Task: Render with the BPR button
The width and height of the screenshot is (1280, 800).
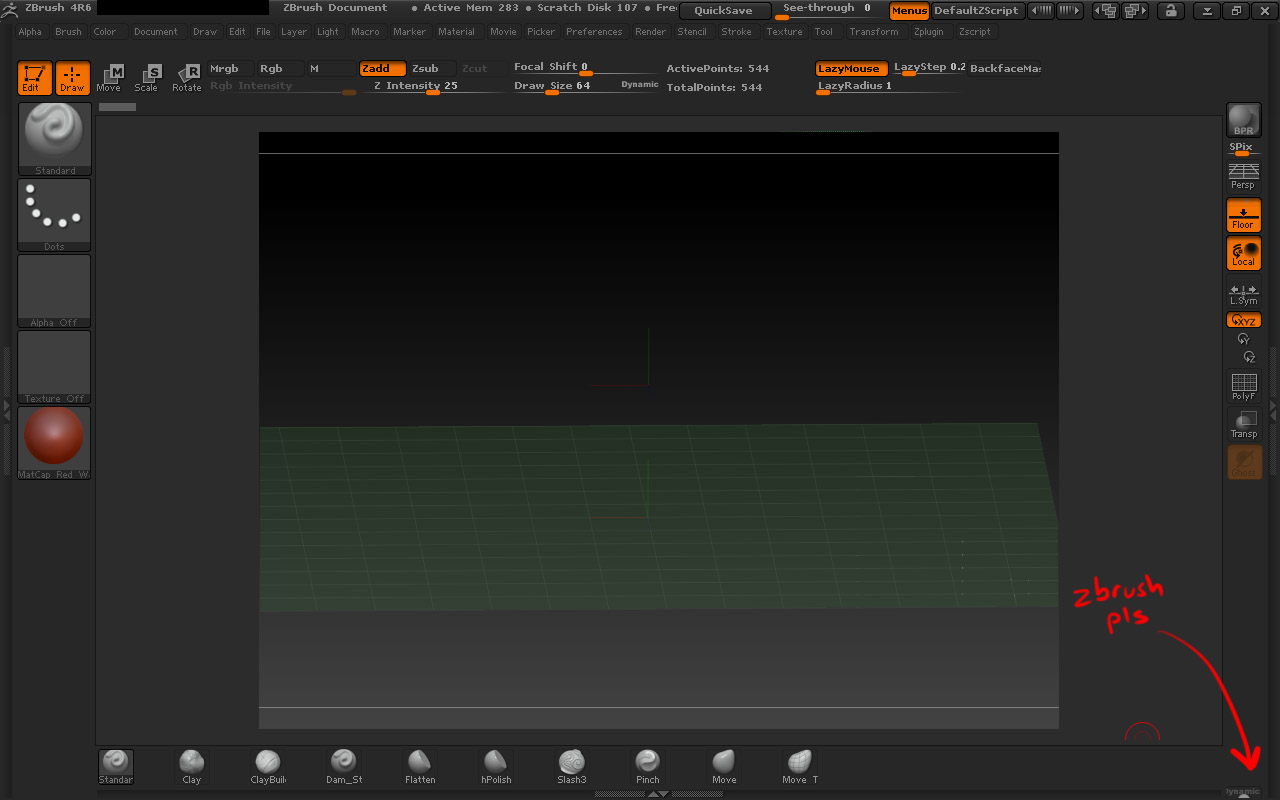Action: (x=1244, y=120)
